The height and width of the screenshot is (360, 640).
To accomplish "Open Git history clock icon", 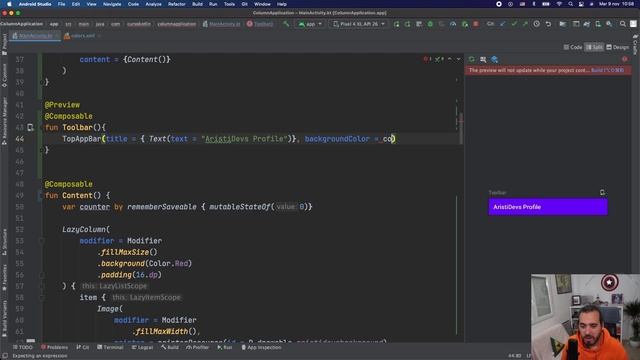I will (536, 24).
